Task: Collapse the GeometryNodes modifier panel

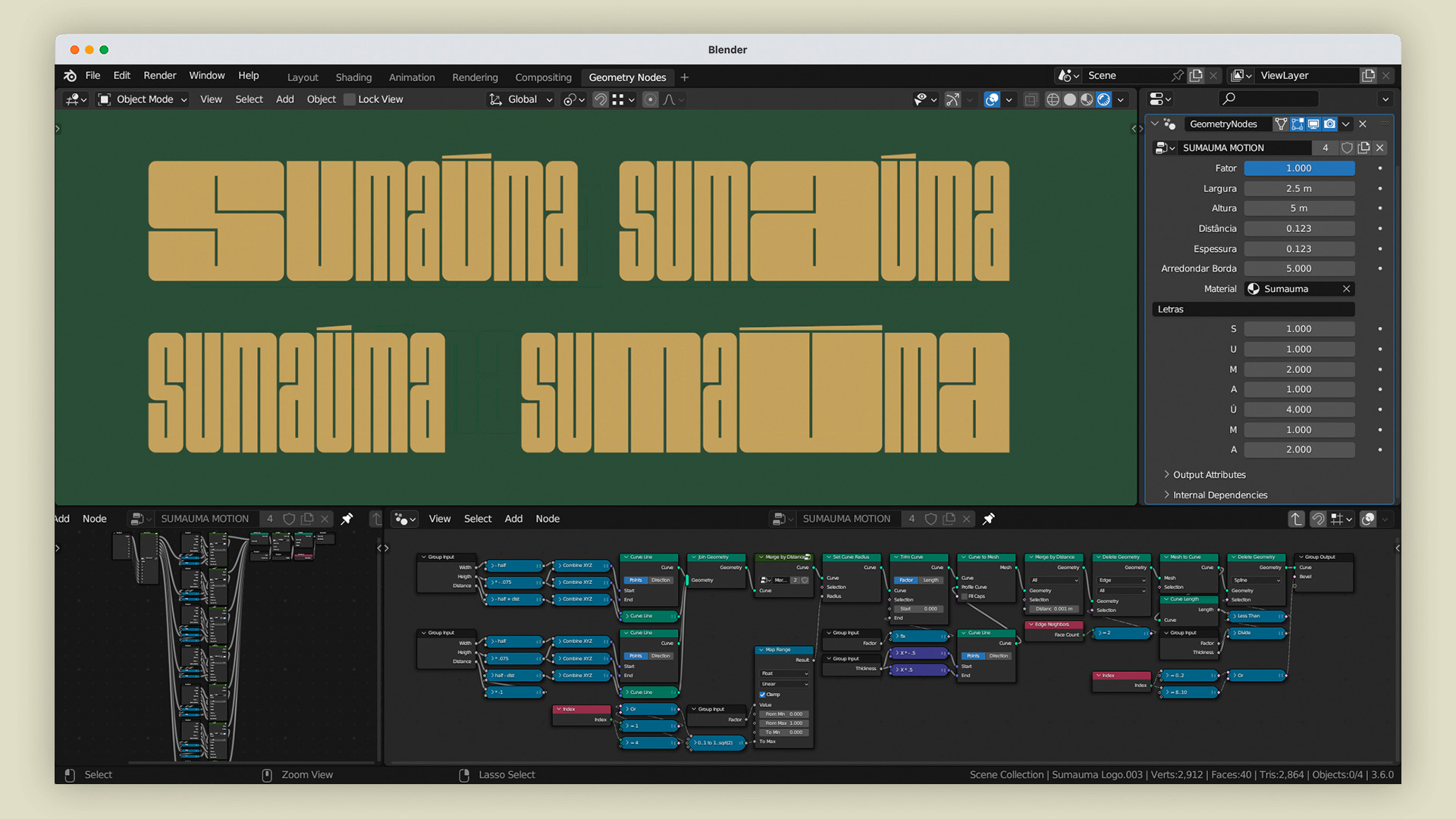Action: pos(1154,124)
